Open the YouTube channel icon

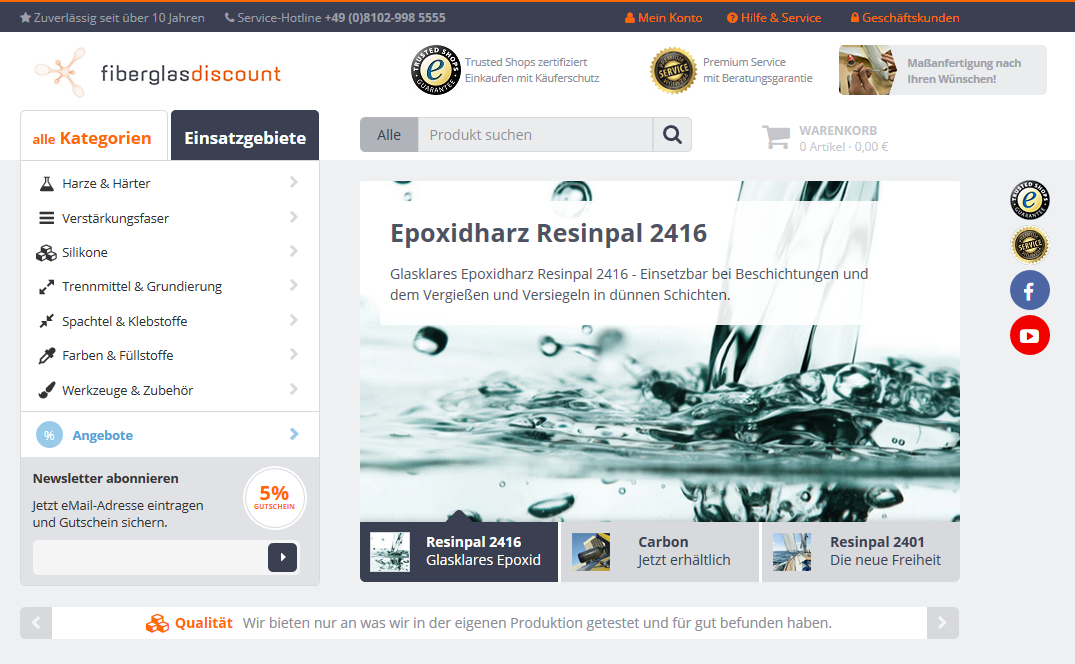(x=1030, y=336)
